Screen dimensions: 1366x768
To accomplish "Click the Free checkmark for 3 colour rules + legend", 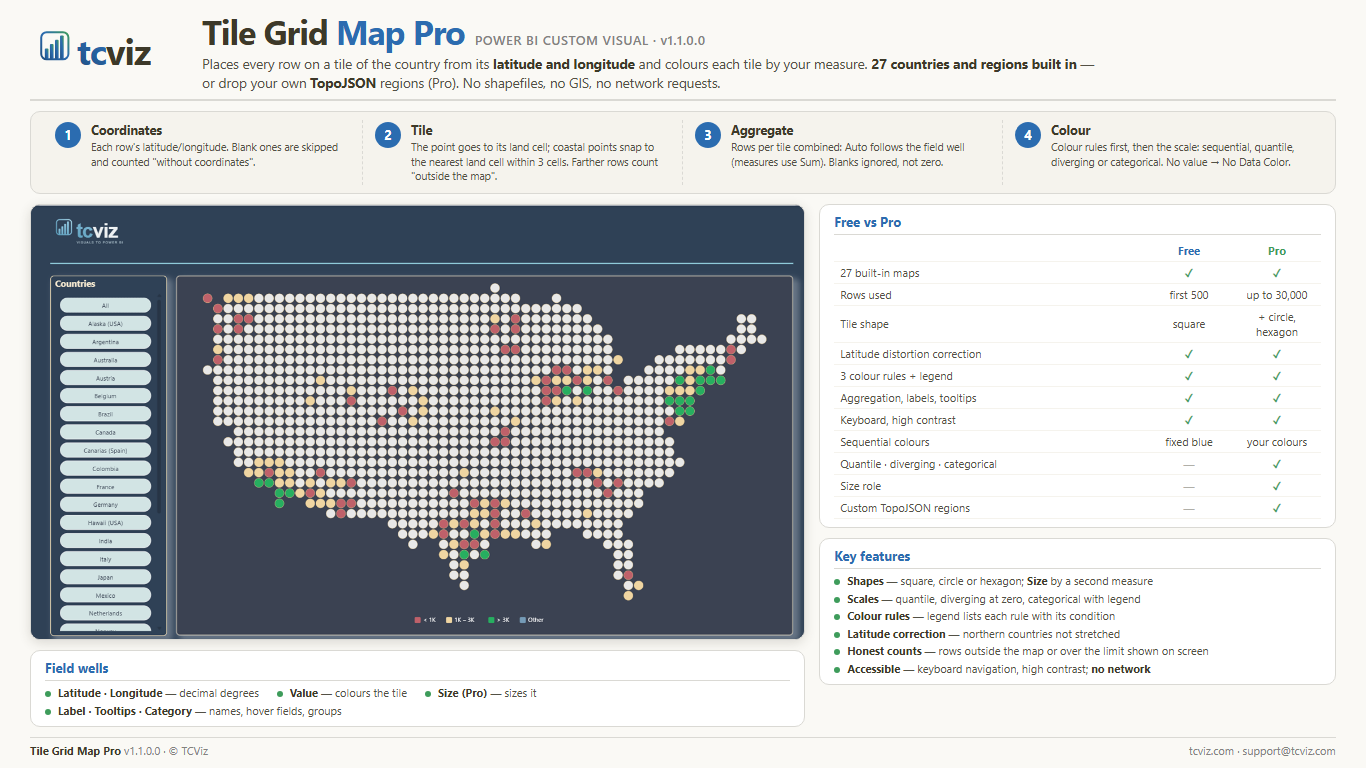I will pyautogui.click(x=1189, y=376).
